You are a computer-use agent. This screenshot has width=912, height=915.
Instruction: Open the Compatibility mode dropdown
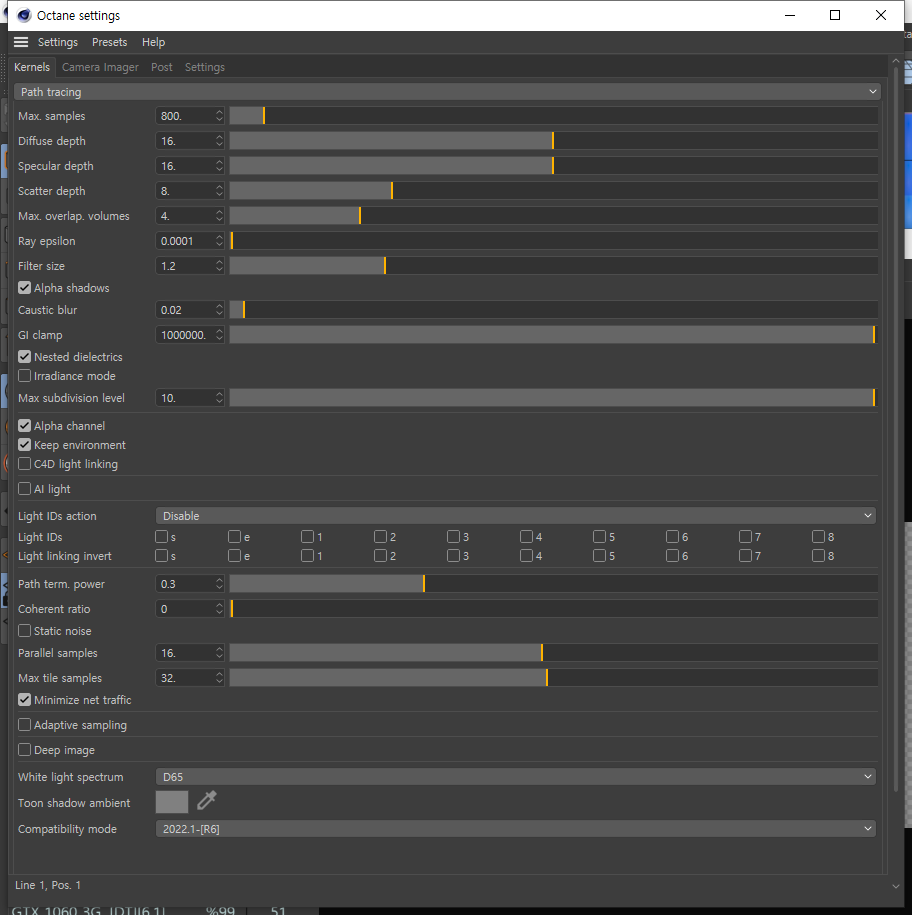click(516, 829)
